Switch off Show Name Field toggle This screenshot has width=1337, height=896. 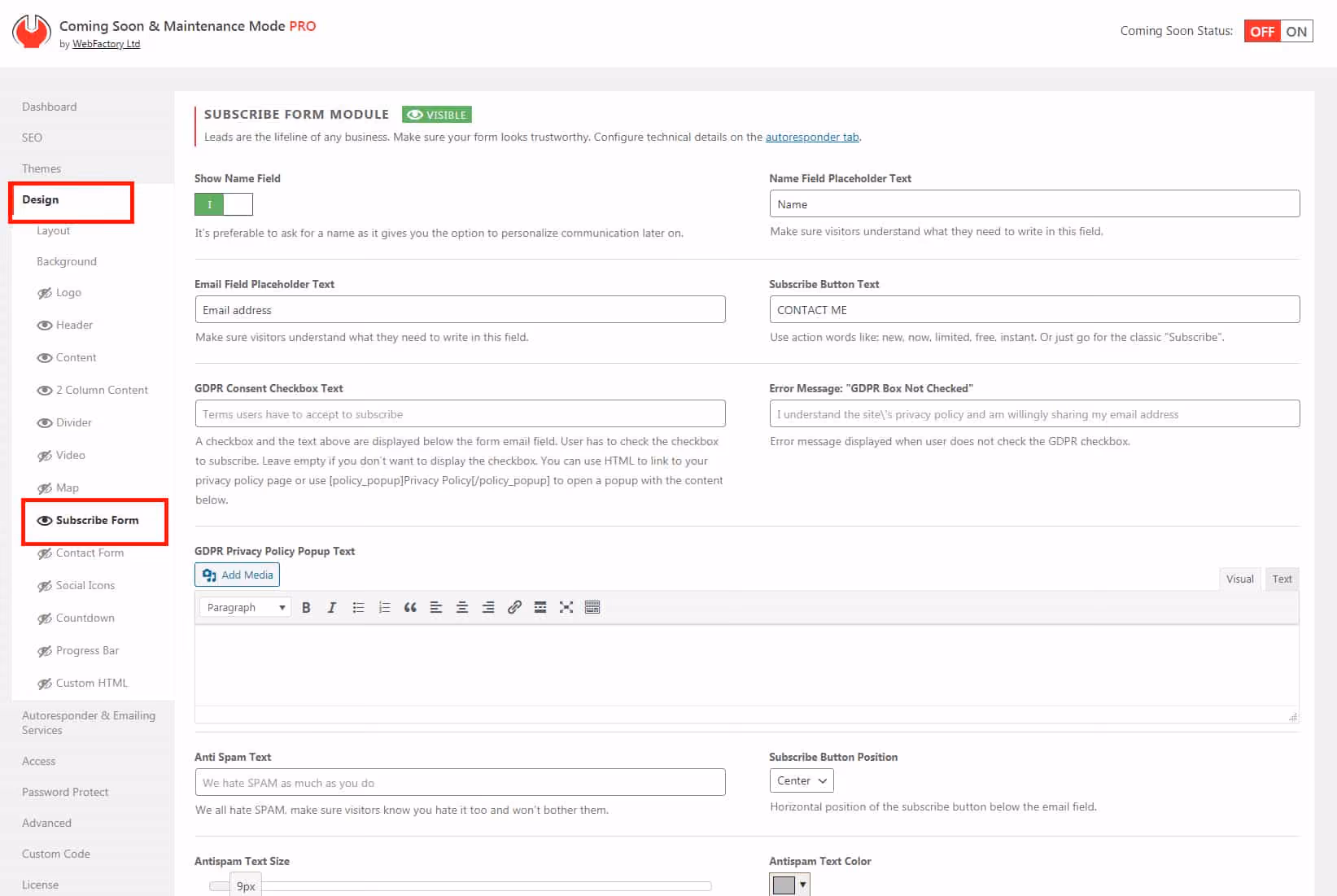(224, 204)
